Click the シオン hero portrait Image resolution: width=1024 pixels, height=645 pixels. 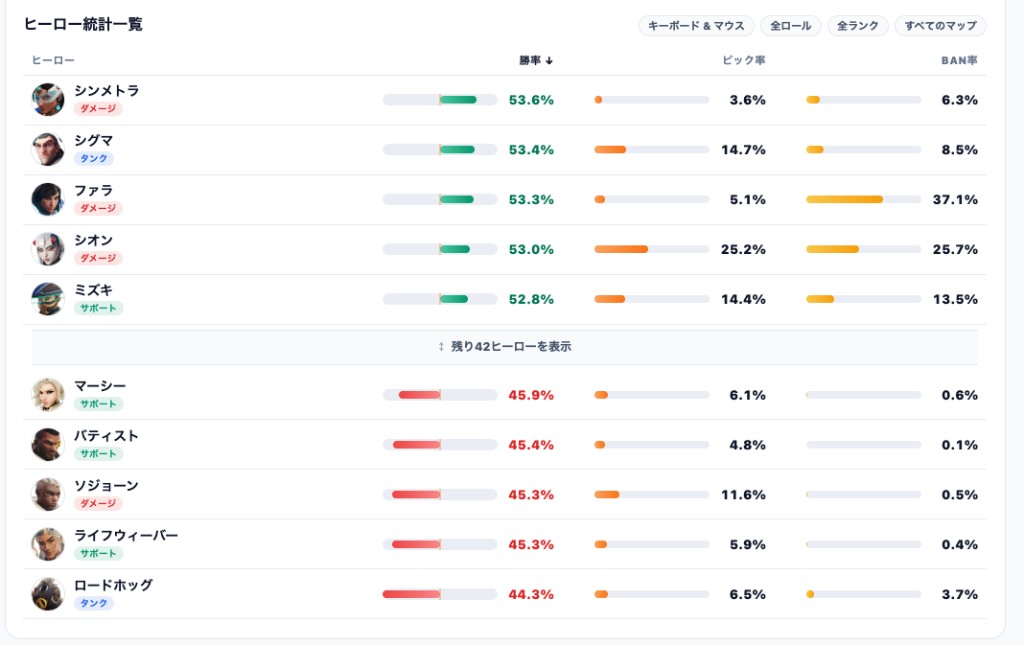pos(48,249)
